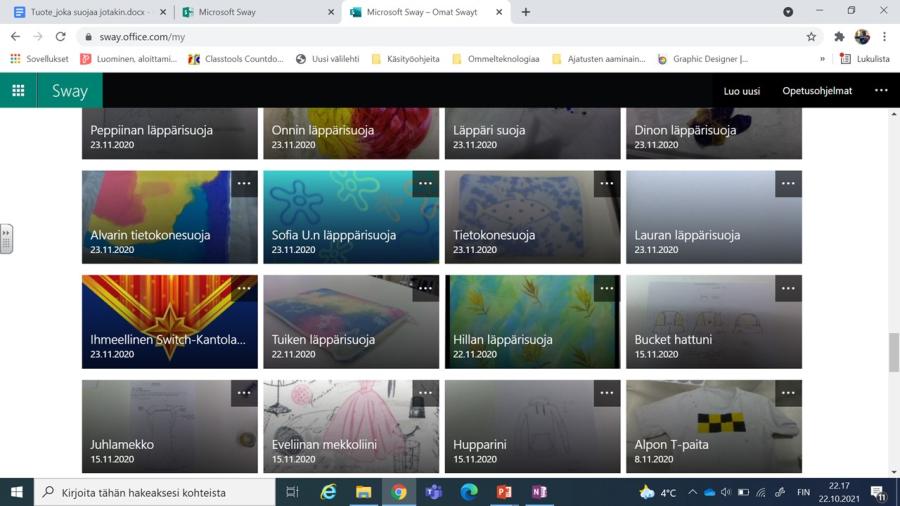
Task: Open more options on Hillan läppärisuoja card
Action: click(607, 289)
